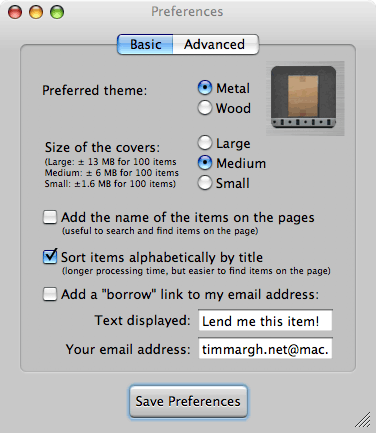The height and width of the screenshot is (433, 376).
Task: Click the window resize grip icon
Action: coord(363,420)
